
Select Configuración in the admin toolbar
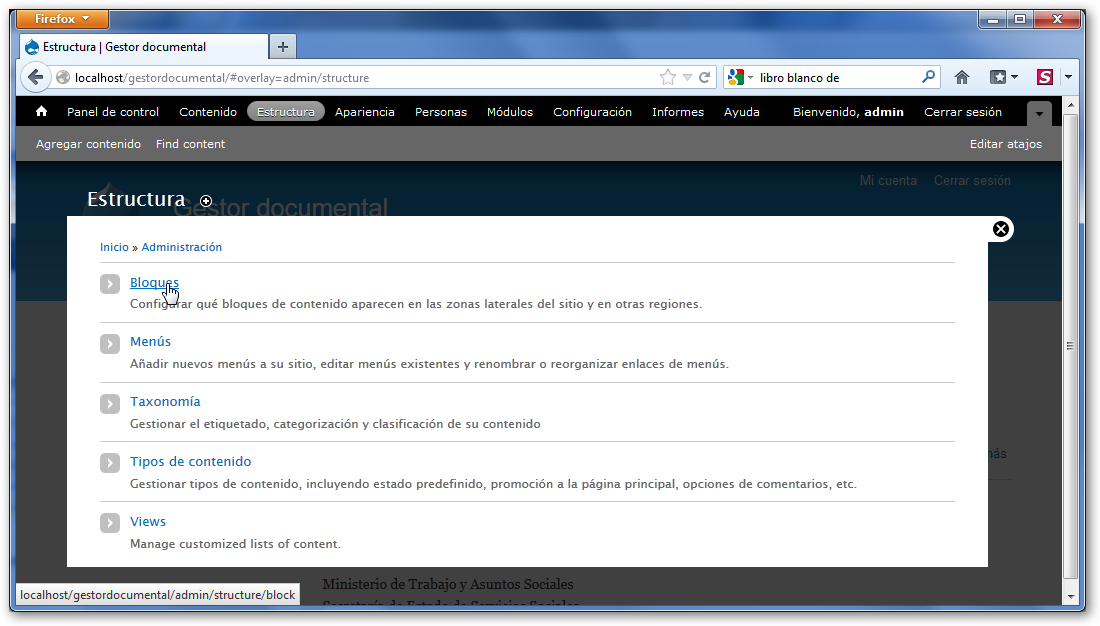tap(592, 112)
